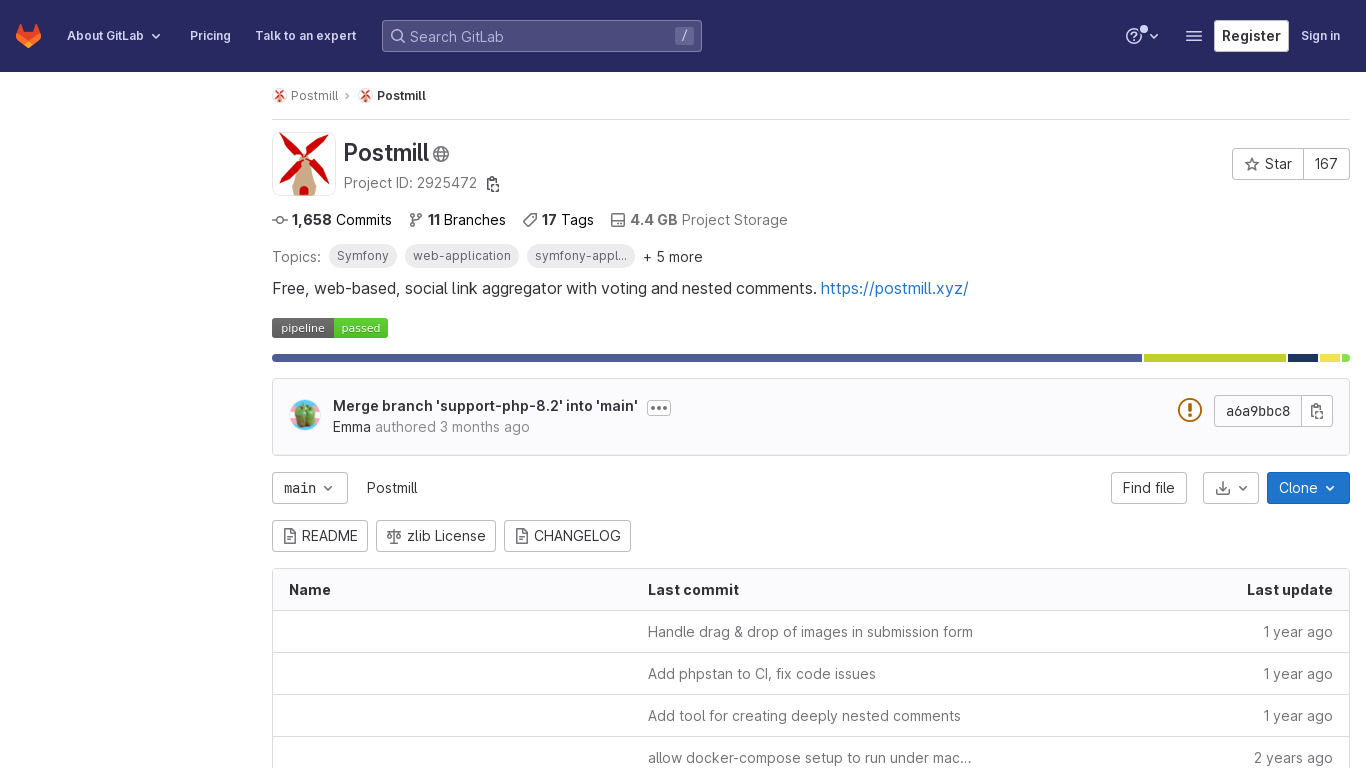Image resolution: width=1366 pixels, height=768 pixels.
Task: View the 17 Tags
Action: (558, 220)
